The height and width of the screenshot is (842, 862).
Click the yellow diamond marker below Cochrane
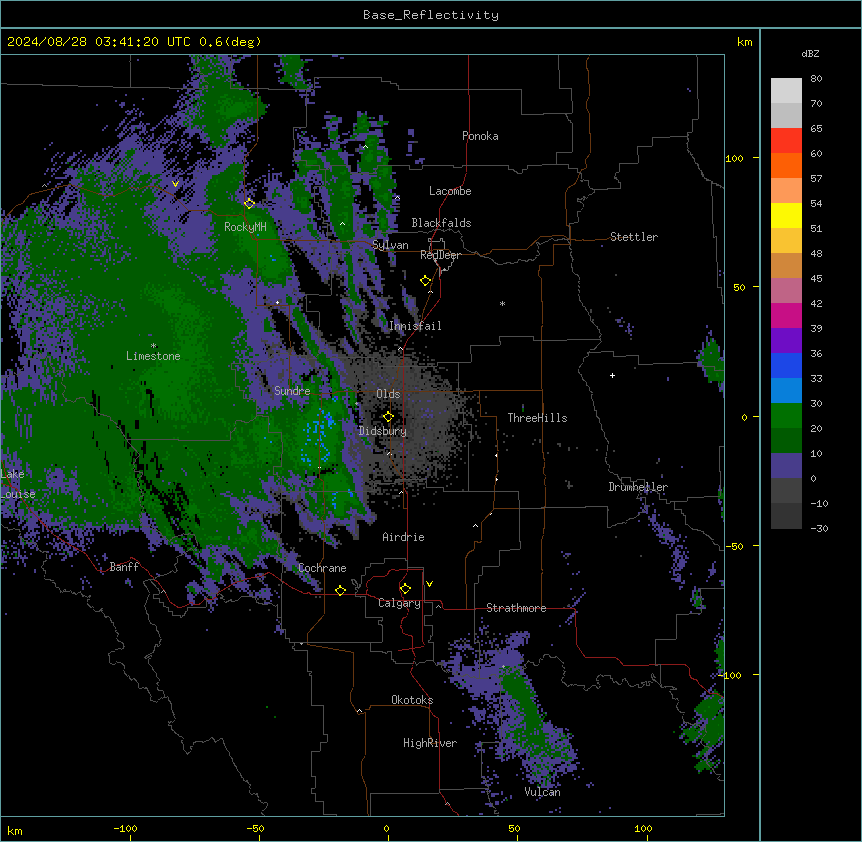pyautogui.click(x=340, y=591)
